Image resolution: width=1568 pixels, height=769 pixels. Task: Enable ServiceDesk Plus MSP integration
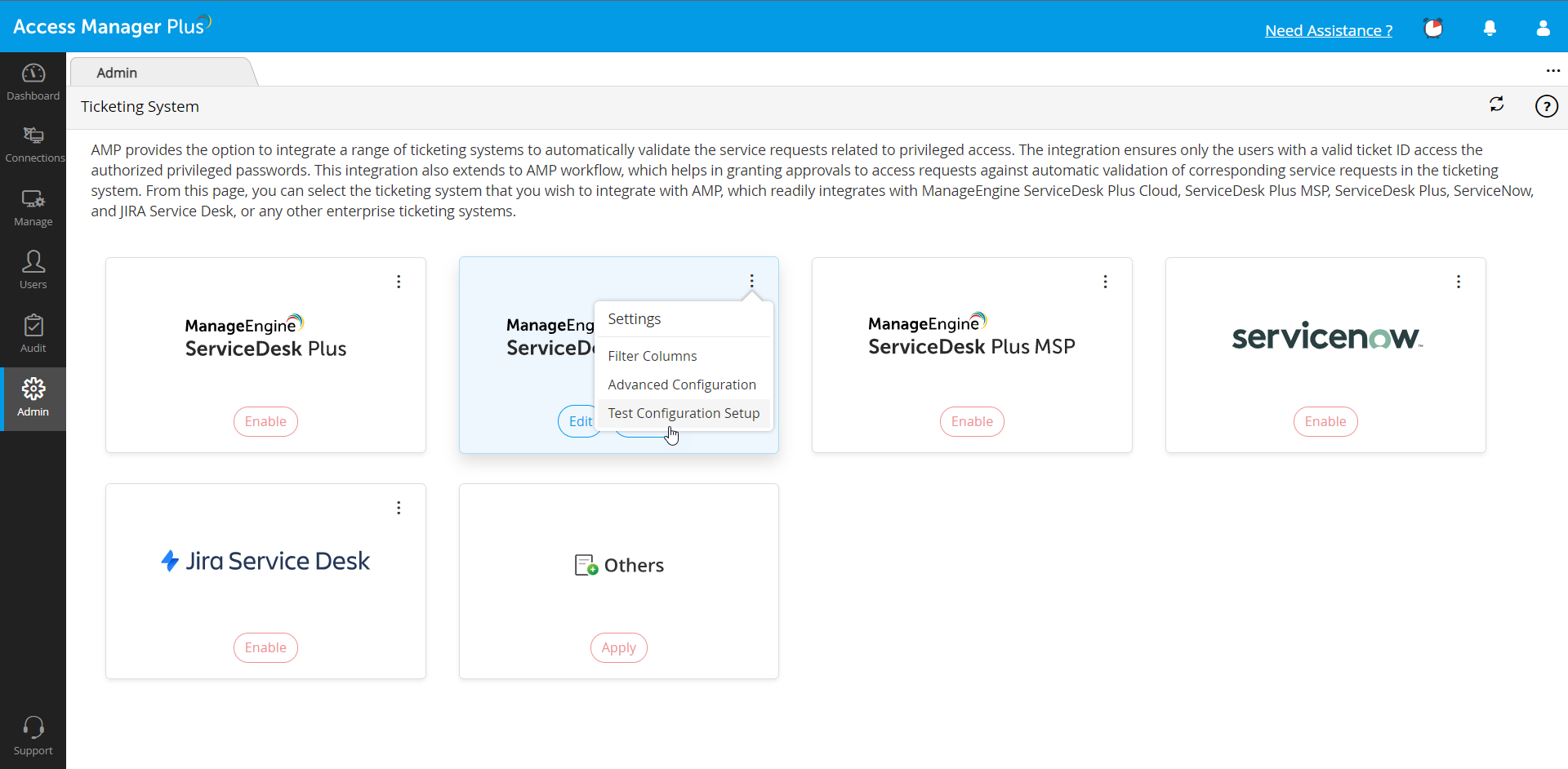(972, 421)
